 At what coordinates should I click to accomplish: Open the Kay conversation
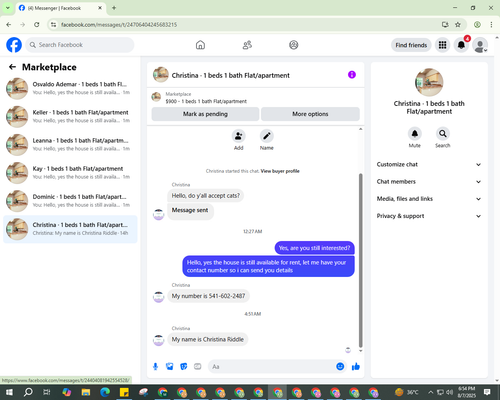click(70, 173)
